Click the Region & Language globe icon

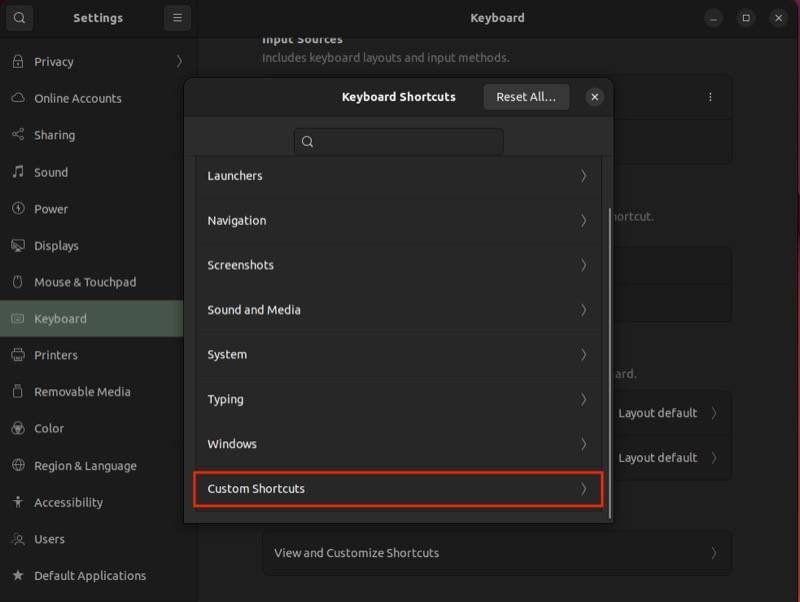point(17,465)
